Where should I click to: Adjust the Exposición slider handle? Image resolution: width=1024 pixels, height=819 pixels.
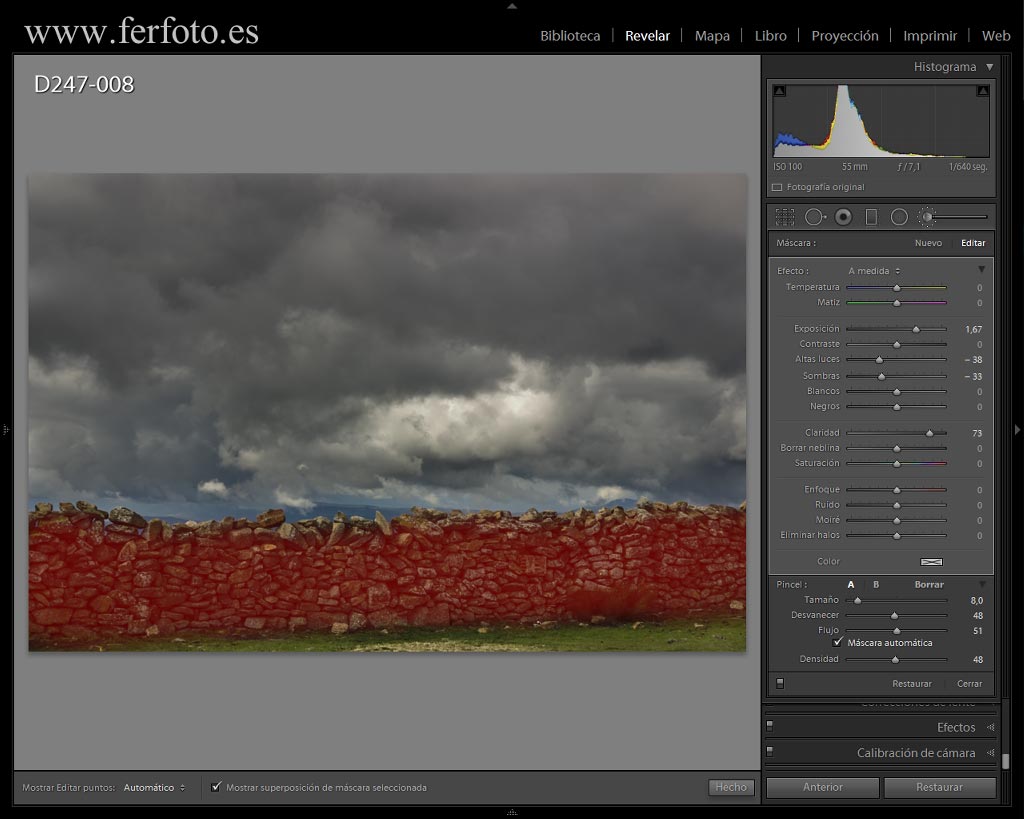click(916, 329)
